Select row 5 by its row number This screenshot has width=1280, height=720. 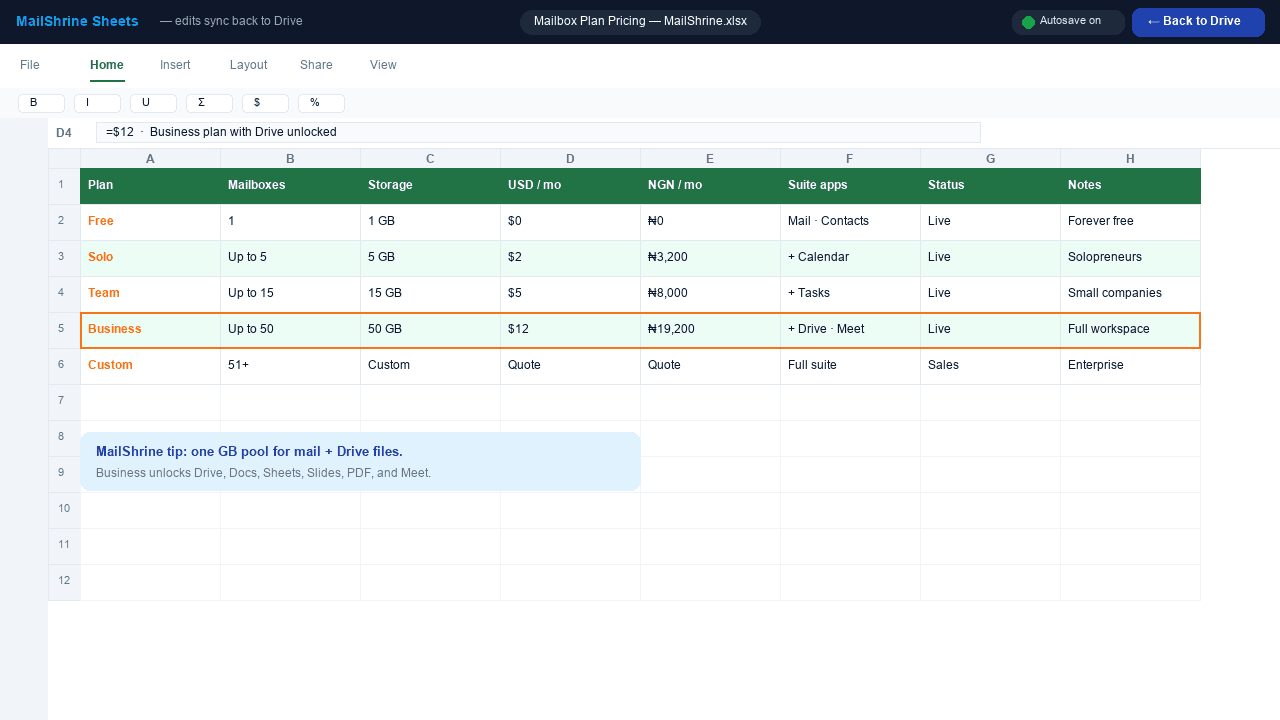click(64, 329)
